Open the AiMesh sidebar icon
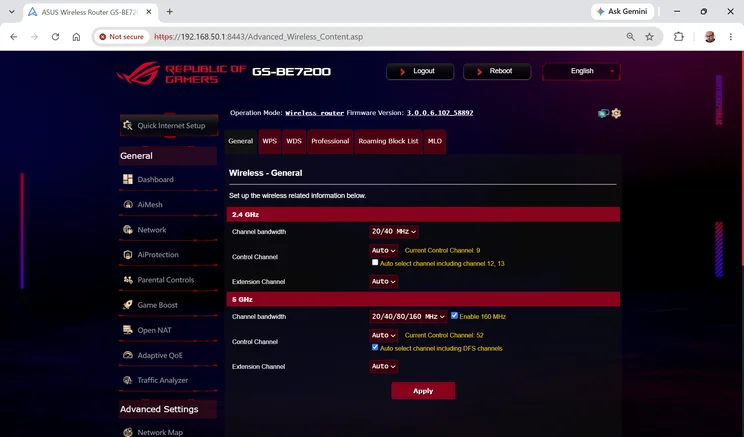This screenshot has width=744, height=437. pyautogui.click(x=128, y=205)
